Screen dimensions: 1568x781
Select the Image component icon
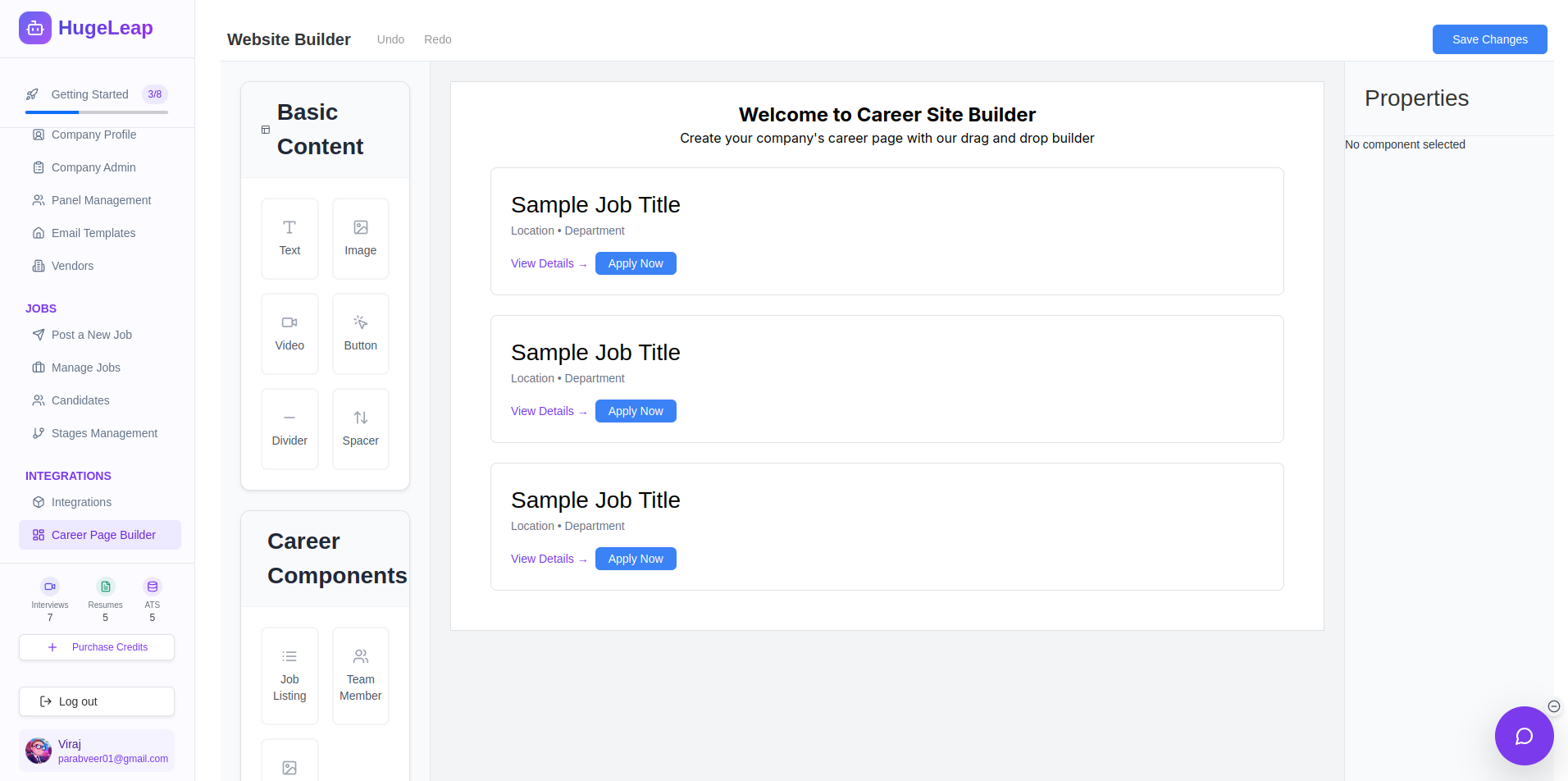click(360, 227)
